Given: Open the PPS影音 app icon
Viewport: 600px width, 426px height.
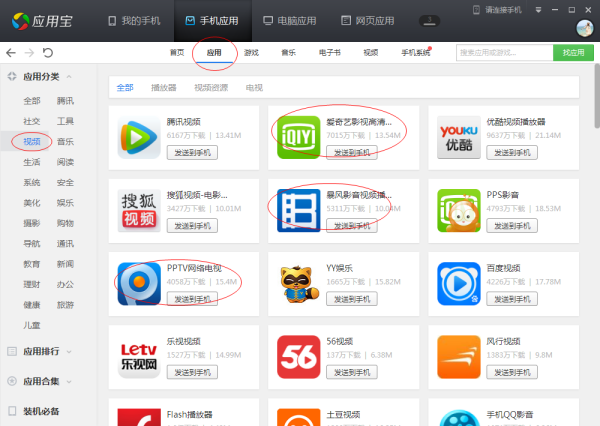Looking at the screenshot, I should pyautogui.click(x=459, y=211).
